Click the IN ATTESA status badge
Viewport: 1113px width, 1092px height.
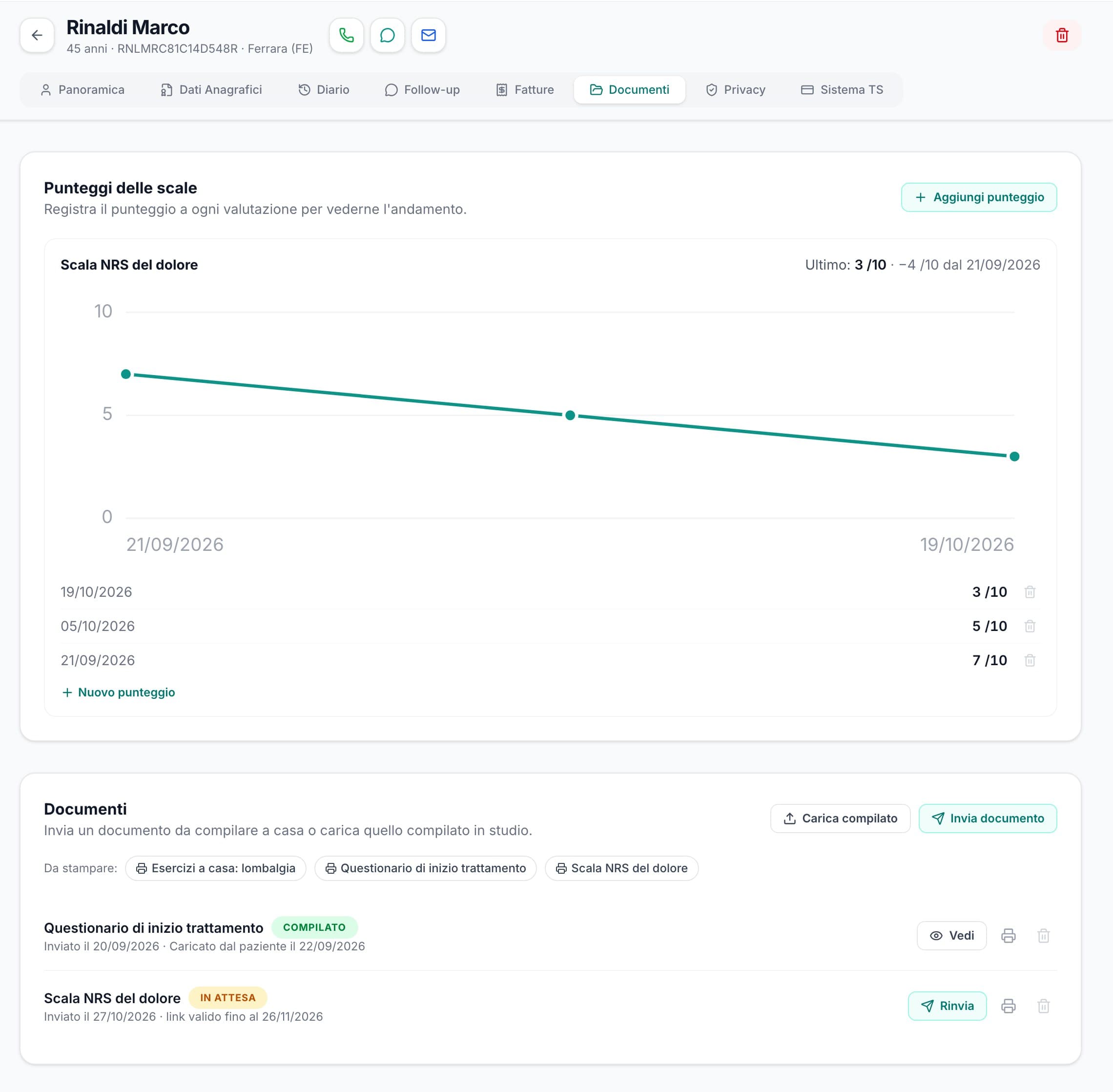point(227,997)
